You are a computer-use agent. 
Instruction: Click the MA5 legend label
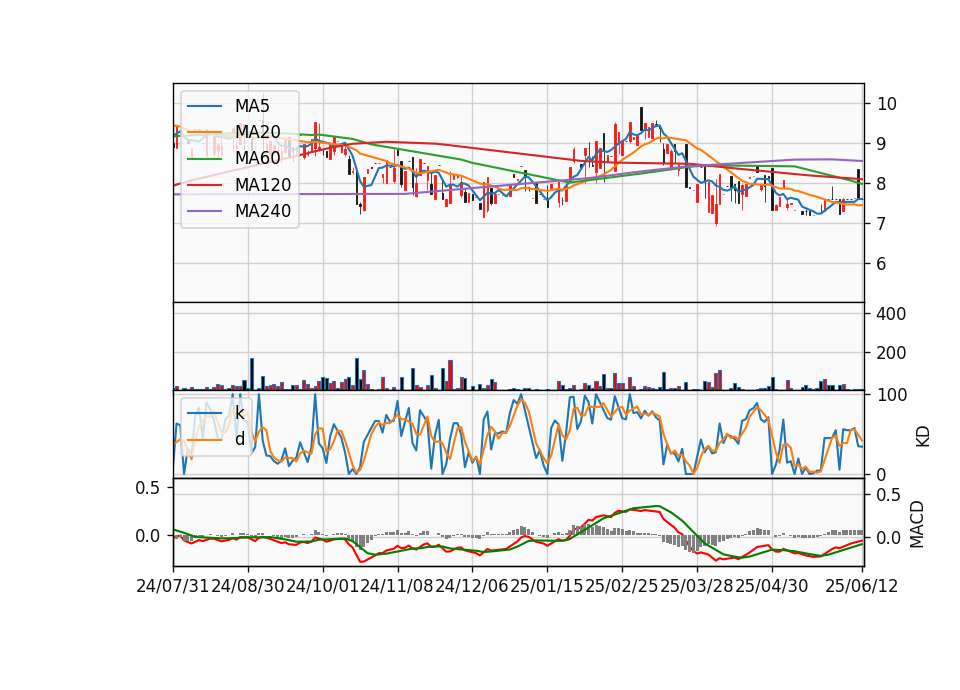coord(252,106)
